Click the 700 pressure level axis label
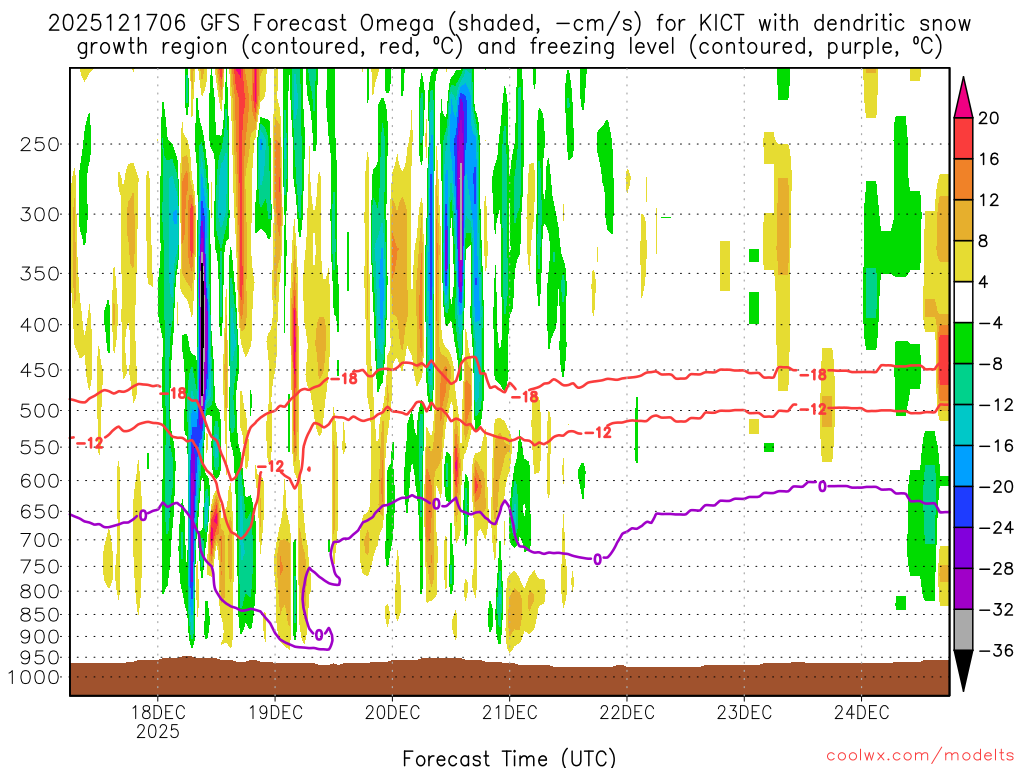1024x768 pixels. pyautogui.click(x=40, y=540)
